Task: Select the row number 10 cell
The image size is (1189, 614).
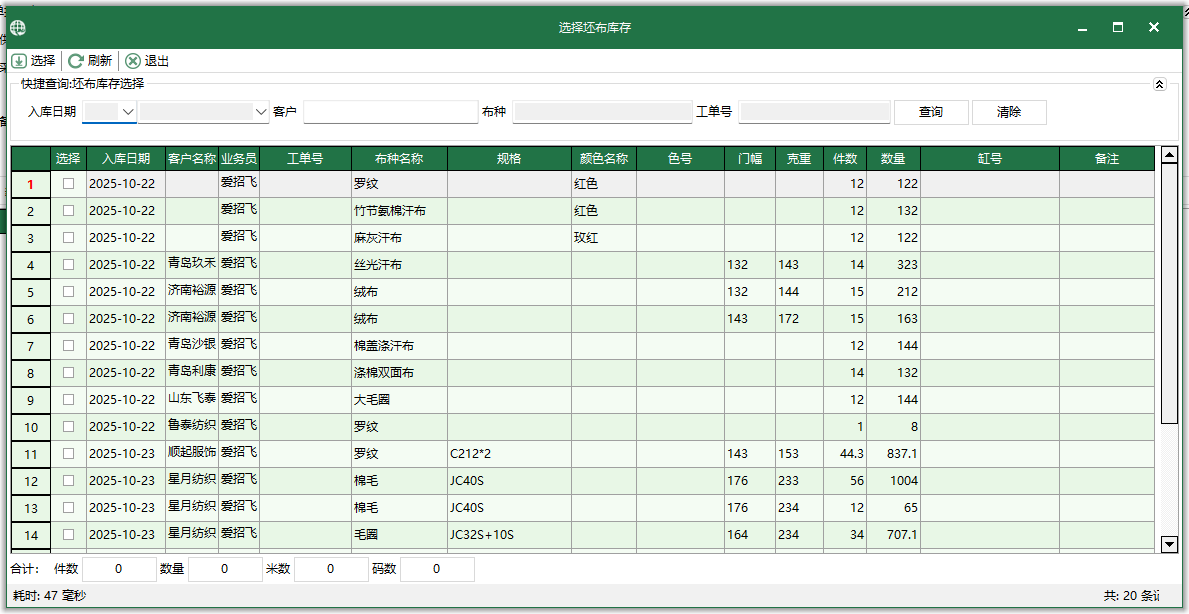Action: (x=30, y=427)
